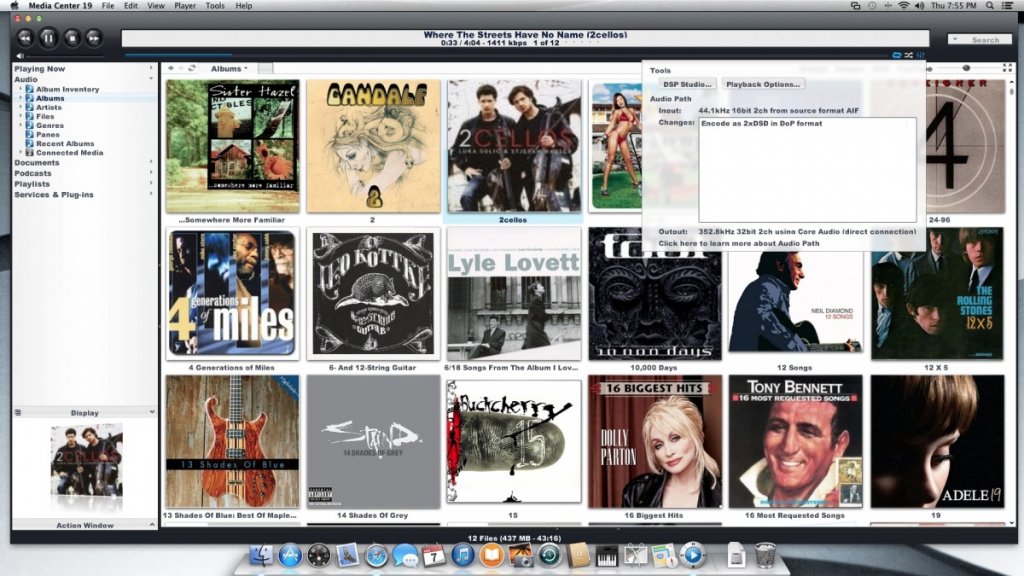Select Recent Albums in the tree
The width and height of the screenshot is (1024, 576).
(65, 144)
